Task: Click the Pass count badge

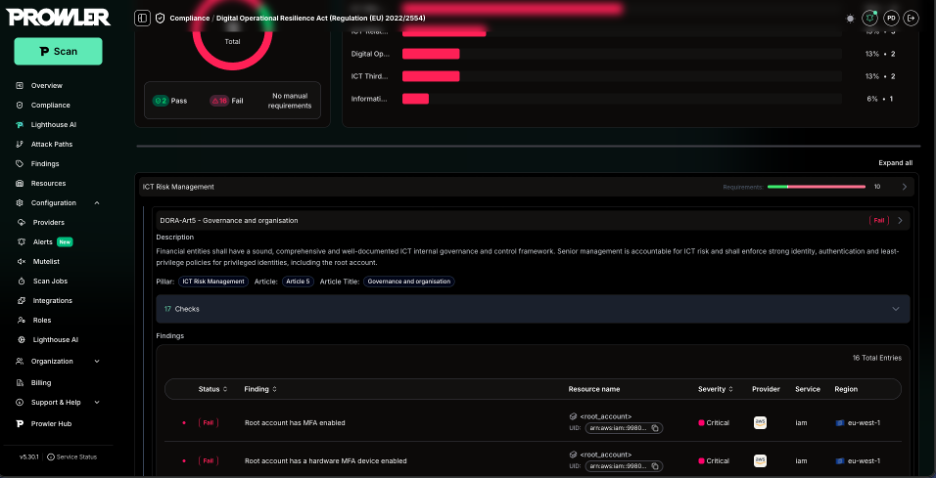Action: pyautogui.click(x=161, y=101)
